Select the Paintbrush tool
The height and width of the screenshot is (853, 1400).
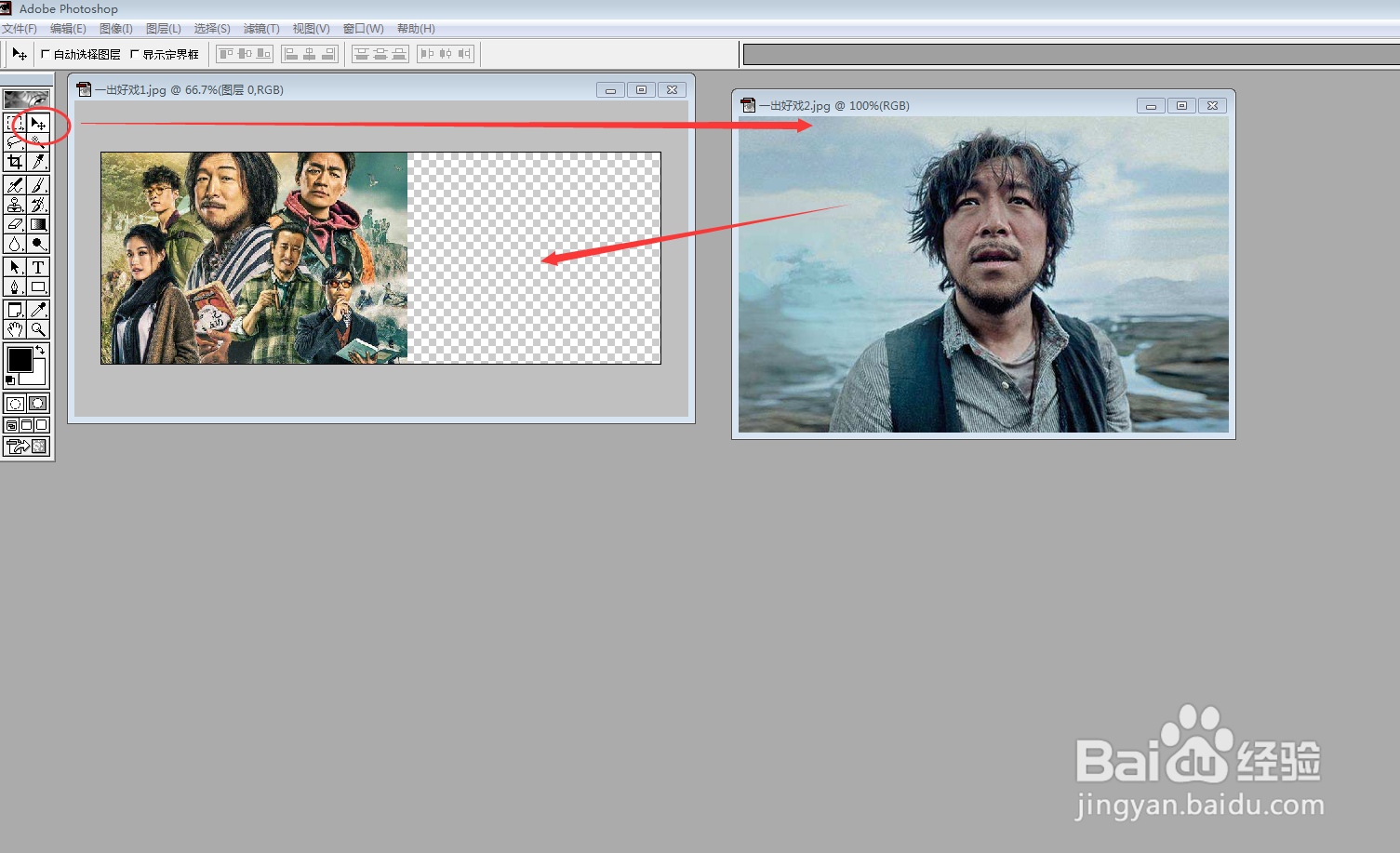pyautogui.click(x=38, y=185)
